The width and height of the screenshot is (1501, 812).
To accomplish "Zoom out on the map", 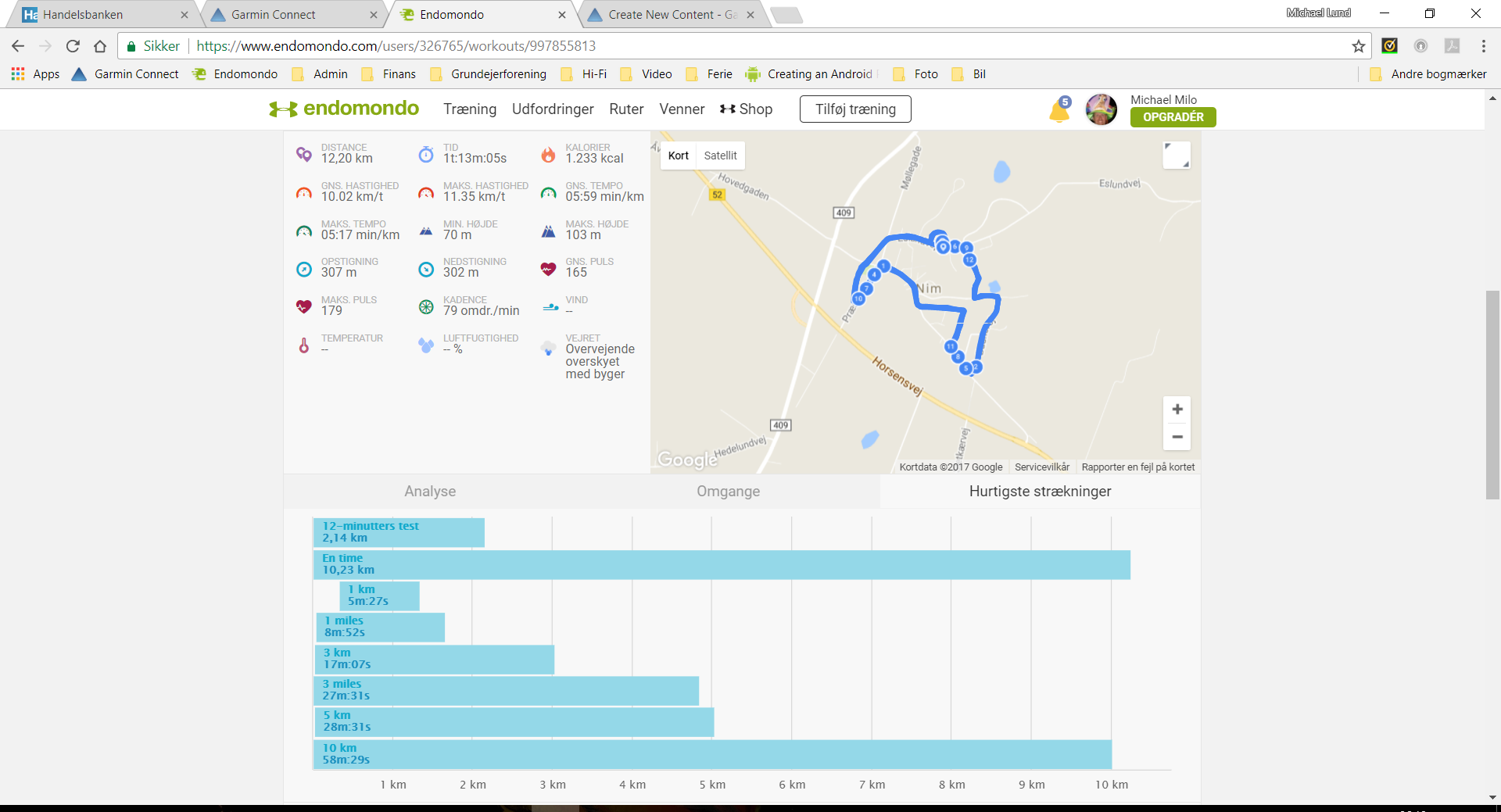I will [1177, 437].
